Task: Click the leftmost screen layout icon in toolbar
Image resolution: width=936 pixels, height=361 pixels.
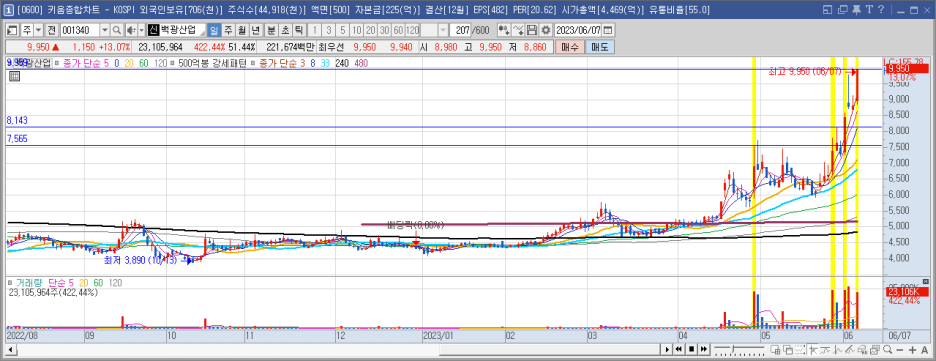Action: (12, 30)
